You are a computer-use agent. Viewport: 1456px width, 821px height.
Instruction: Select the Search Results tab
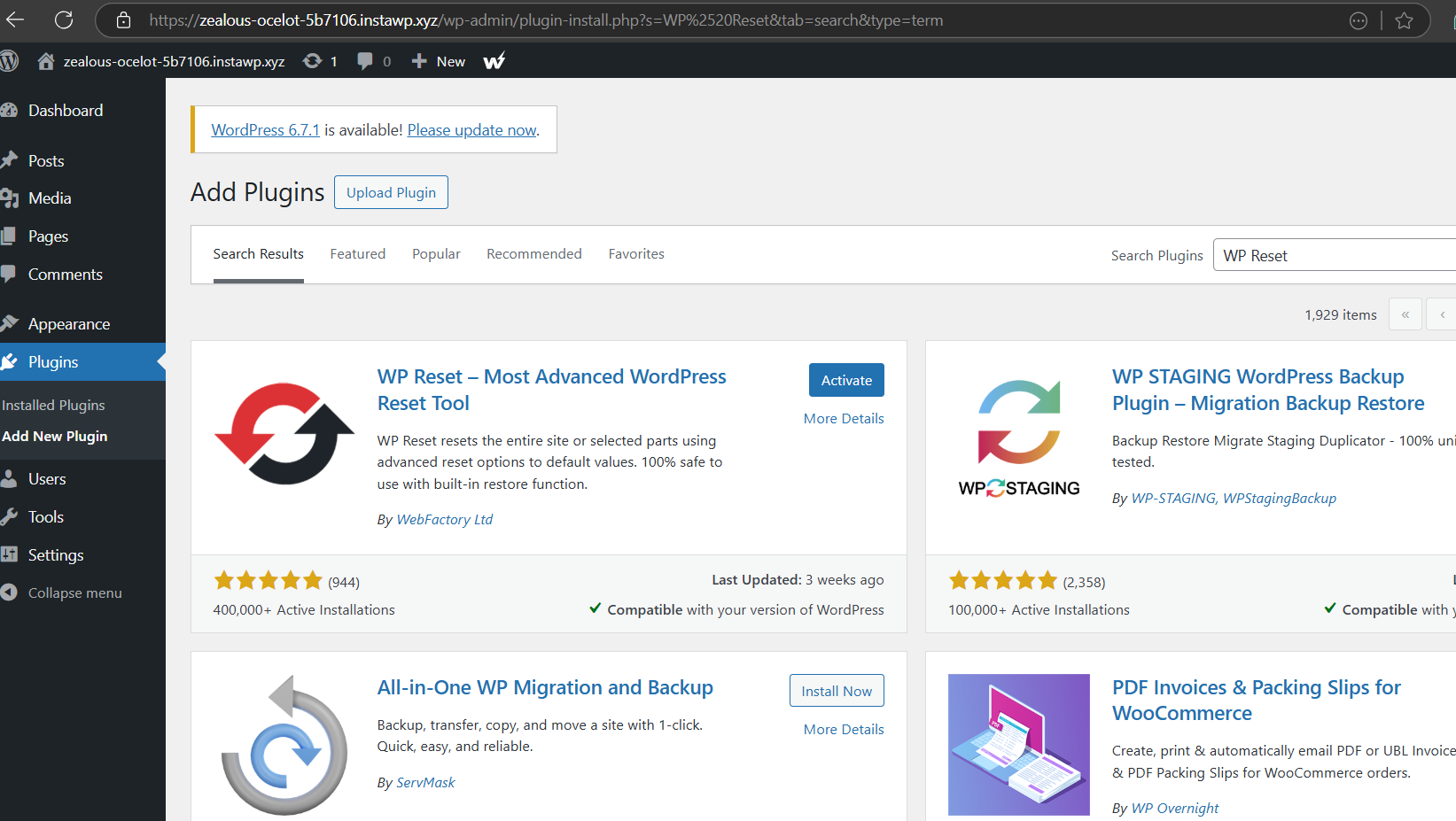pos(258,254)
